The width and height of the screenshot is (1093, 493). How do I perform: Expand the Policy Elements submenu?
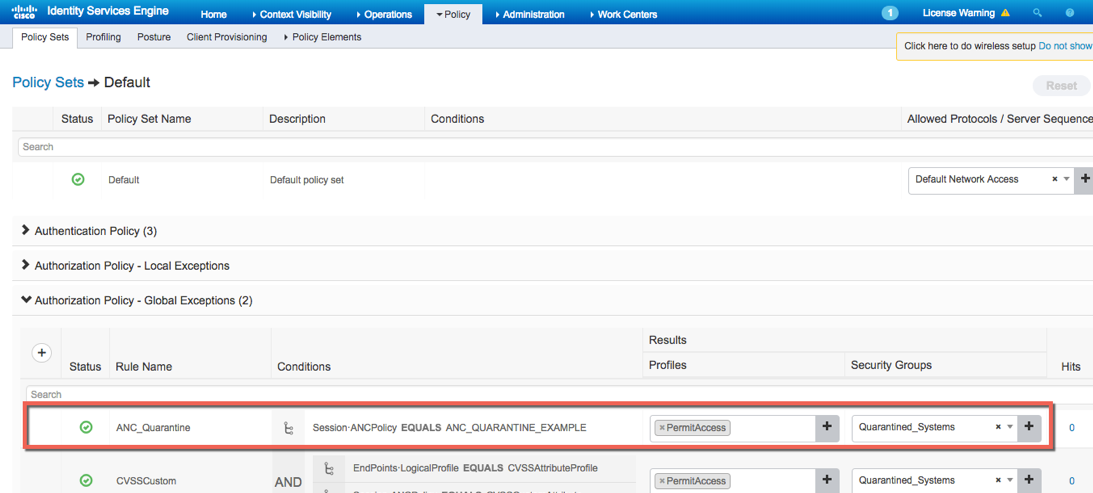click(323, 38)
